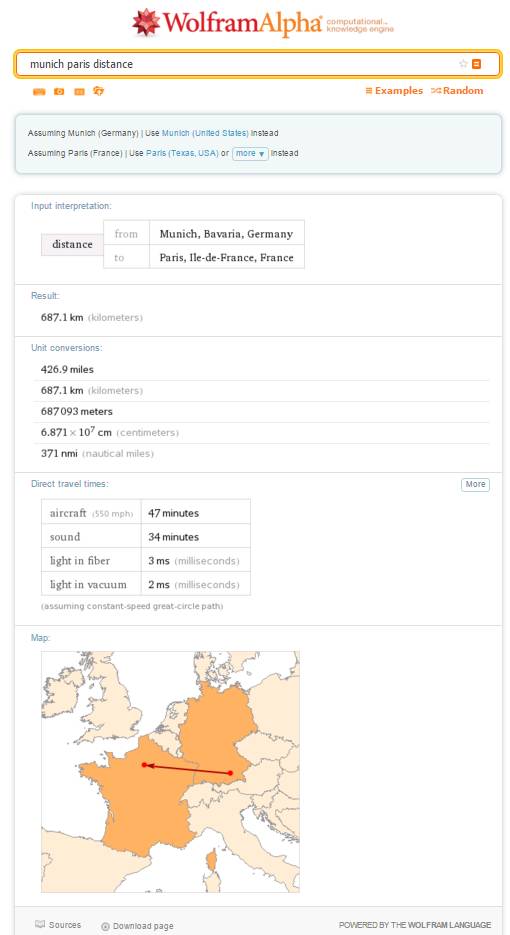The image size is (510, 935).
Task: Click the 'munich paris distance' search input
Action: [239, 64]
